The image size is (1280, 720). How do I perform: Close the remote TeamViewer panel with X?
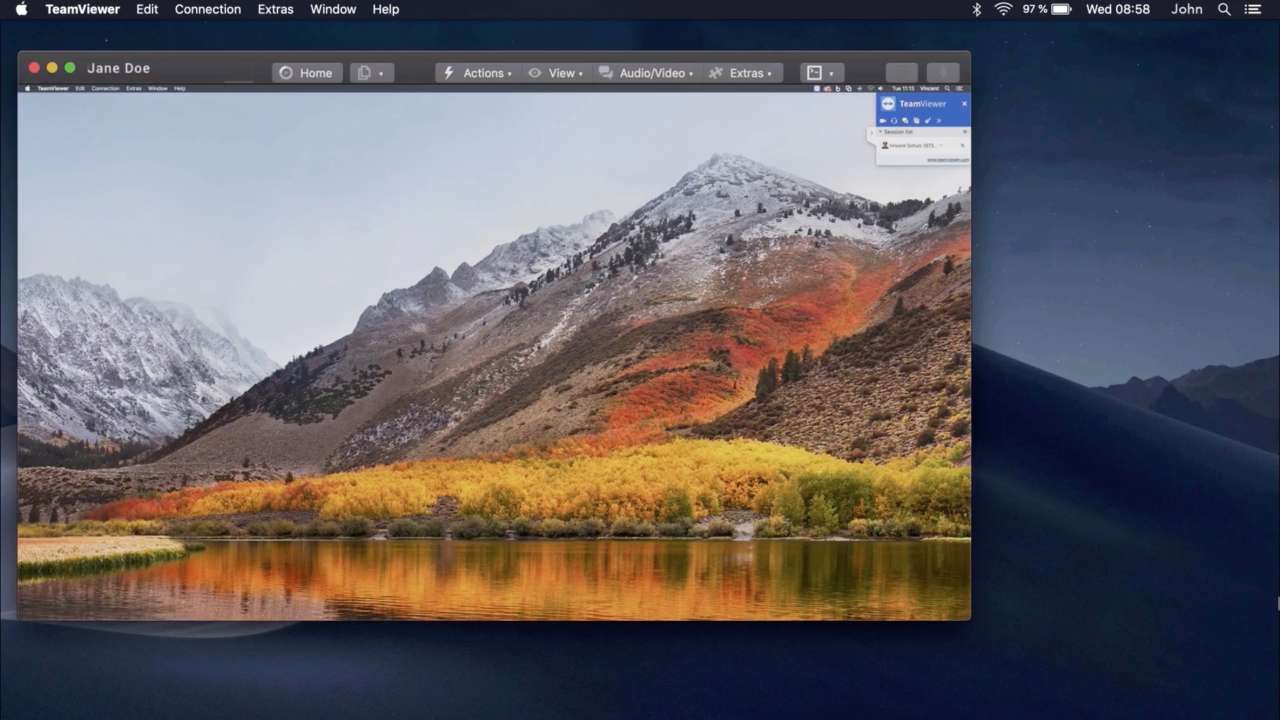[964, 104]
